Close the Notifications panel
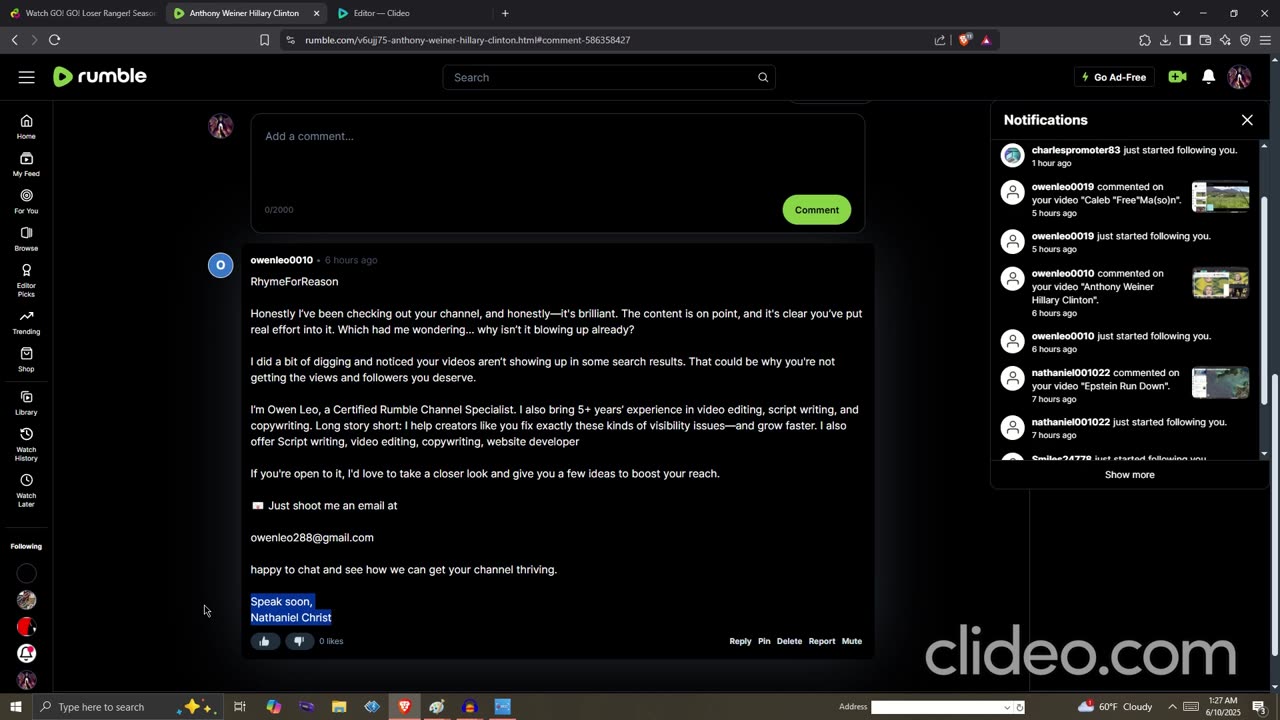This screenshot has width=1280, height=720. (x=1247, y=120)
